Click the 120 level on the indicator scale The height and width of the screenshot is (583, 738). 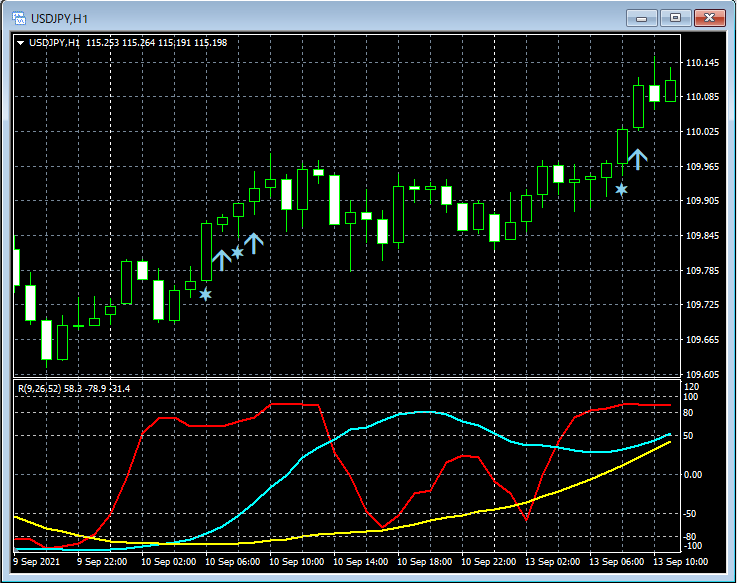click(x=691, y=387)
